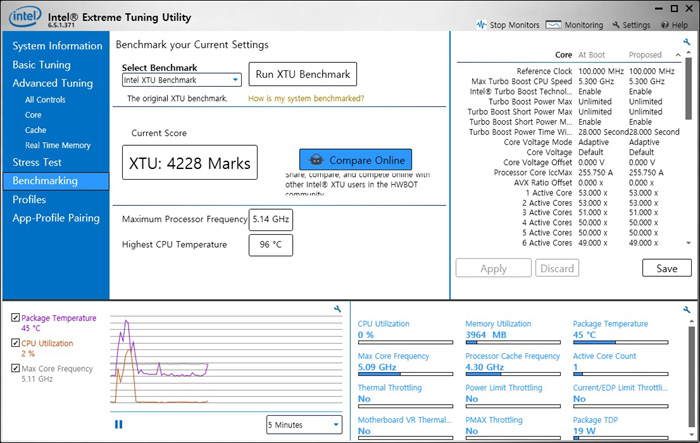This screenshot has height=443, width=700.
Task: Click the Proposed column header
Action: (x=645, y=55)
